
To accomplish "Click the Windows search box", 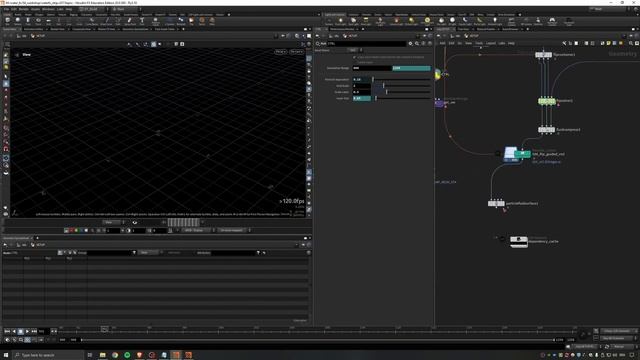I will pyautogui.click(x=49, y=355).
